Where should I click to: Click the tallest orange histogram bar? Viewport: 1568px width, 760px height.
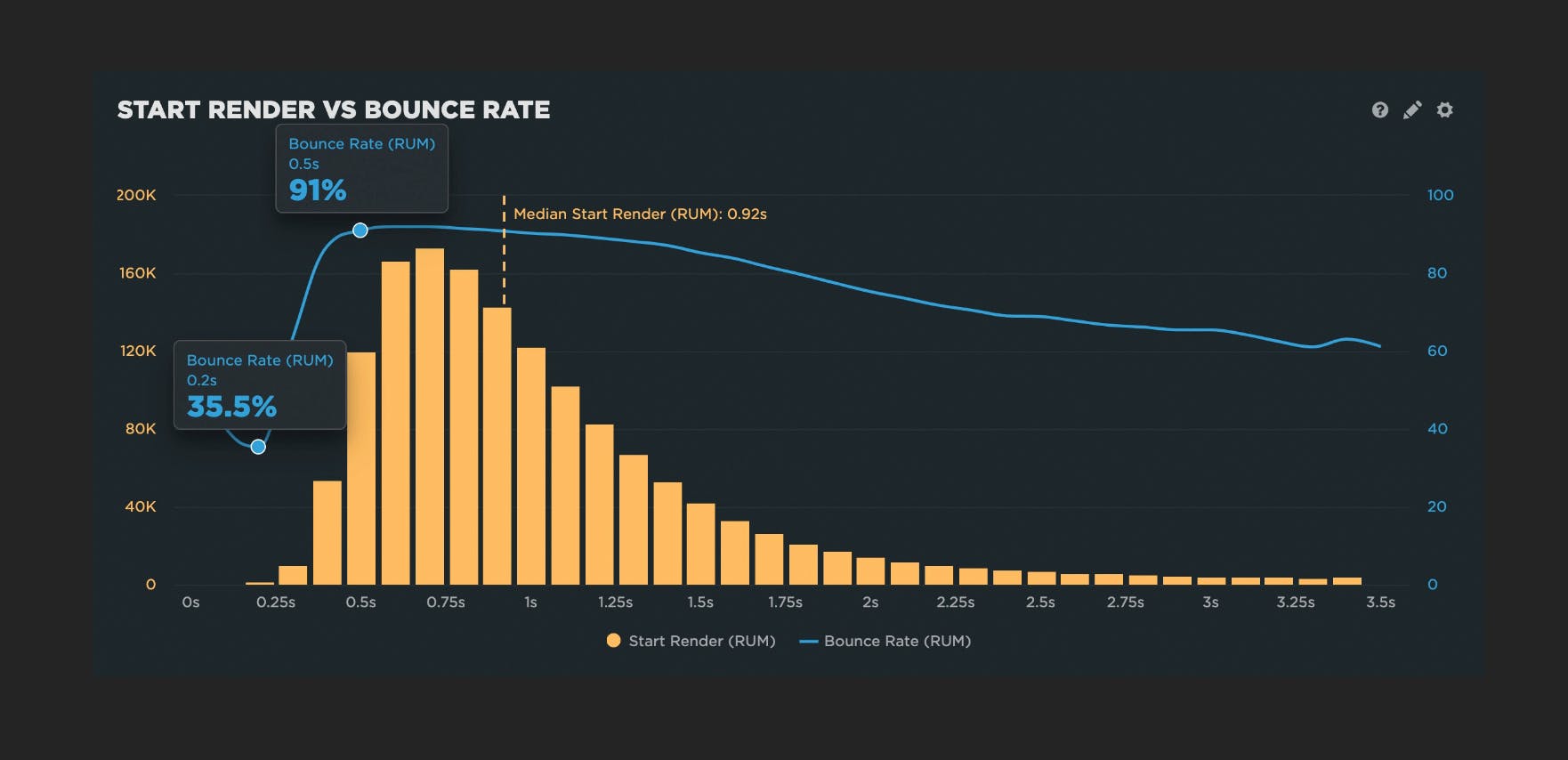click(430, 418)
